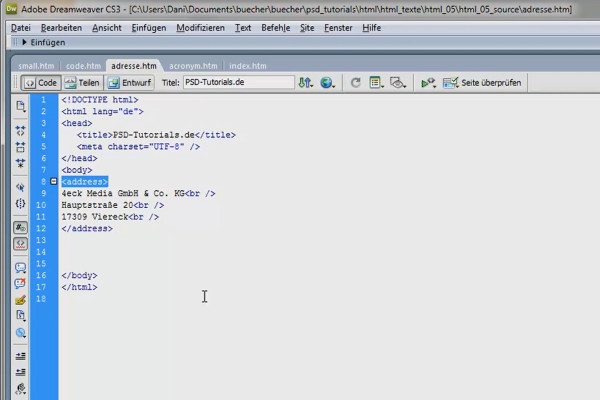Viewport: 600px width, 400px height.
Task: Open the Text menu
Action: [x=243, y=28]
